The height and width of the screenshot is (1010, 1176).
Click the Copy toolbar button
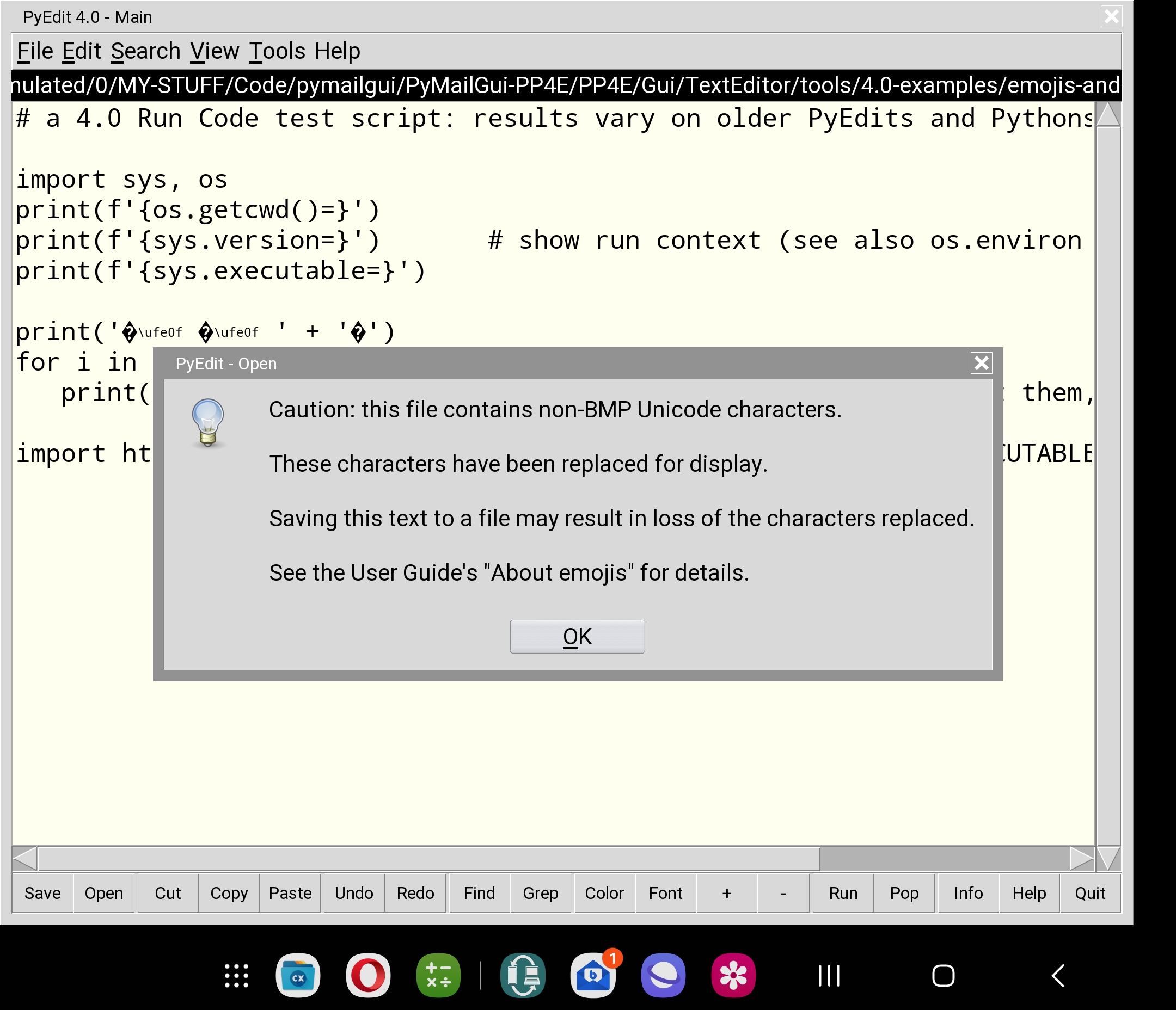229,893
